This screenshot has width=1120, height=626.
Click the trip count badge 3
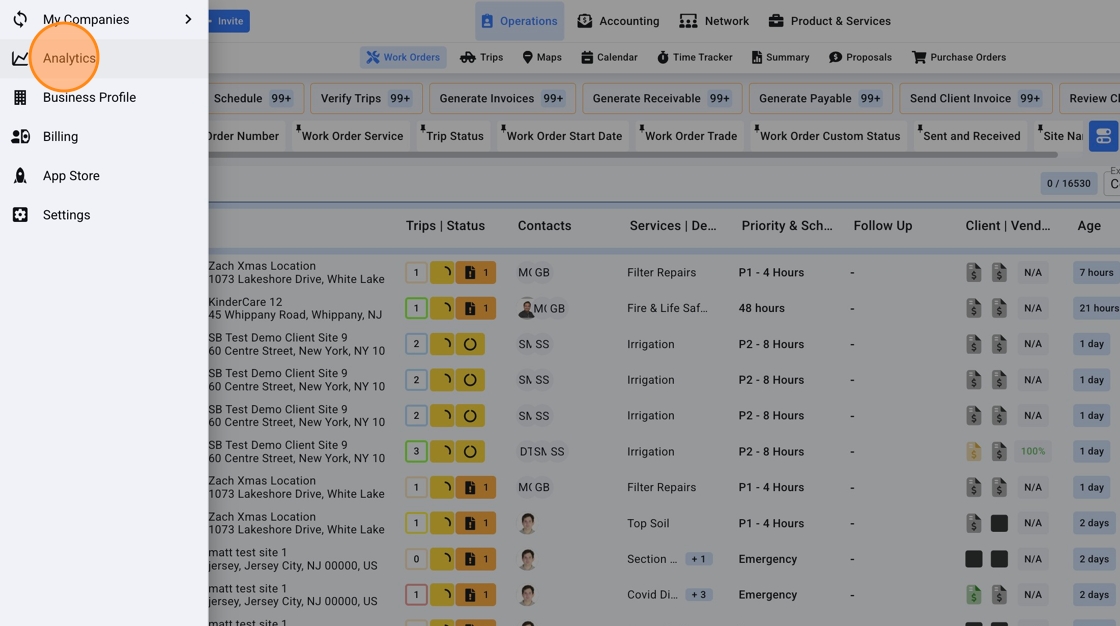click(x=416, y=452)
